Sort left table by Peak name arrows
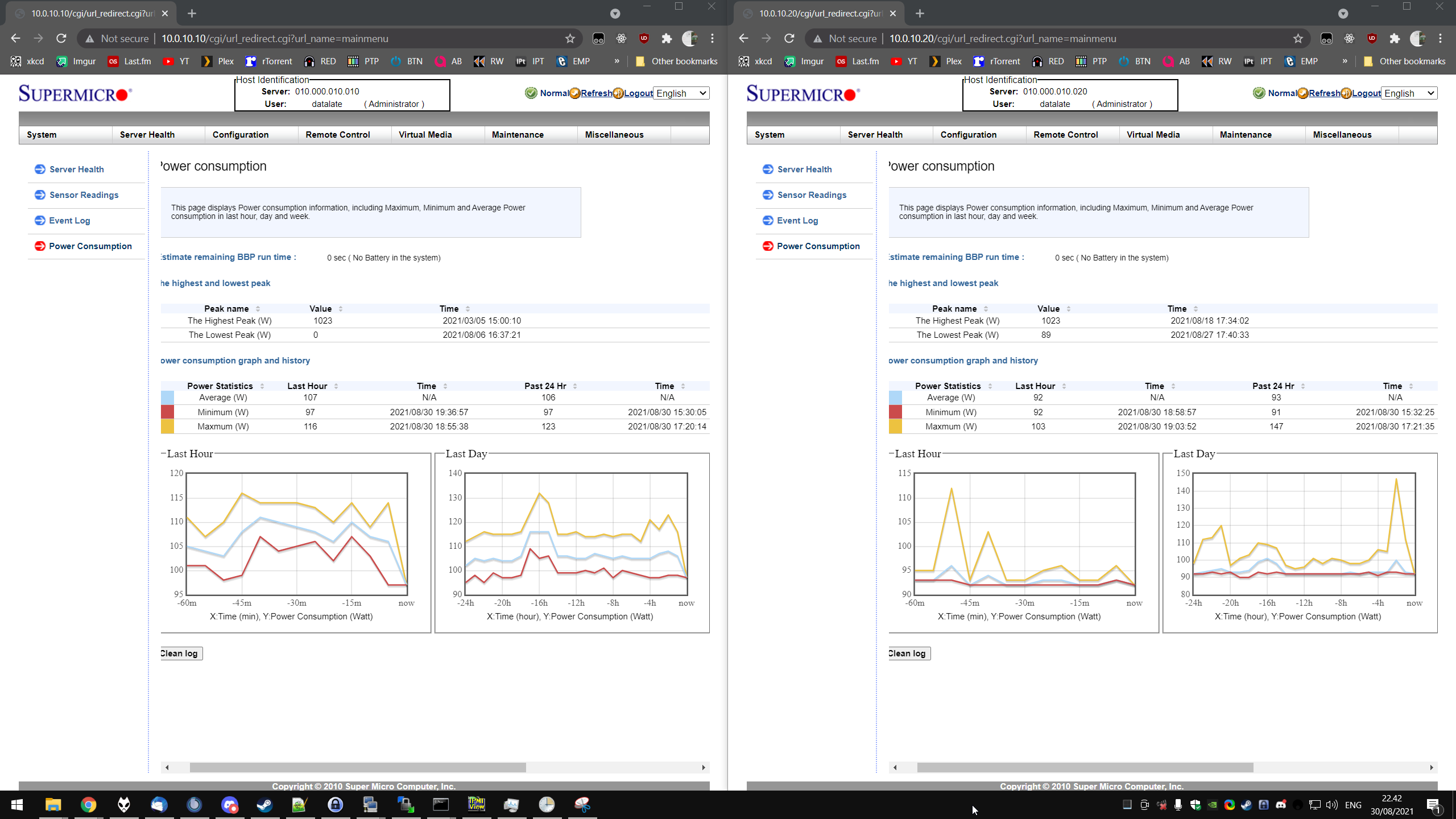Image resolution: width=1456 pixels, height=819 pixels. 258,309
